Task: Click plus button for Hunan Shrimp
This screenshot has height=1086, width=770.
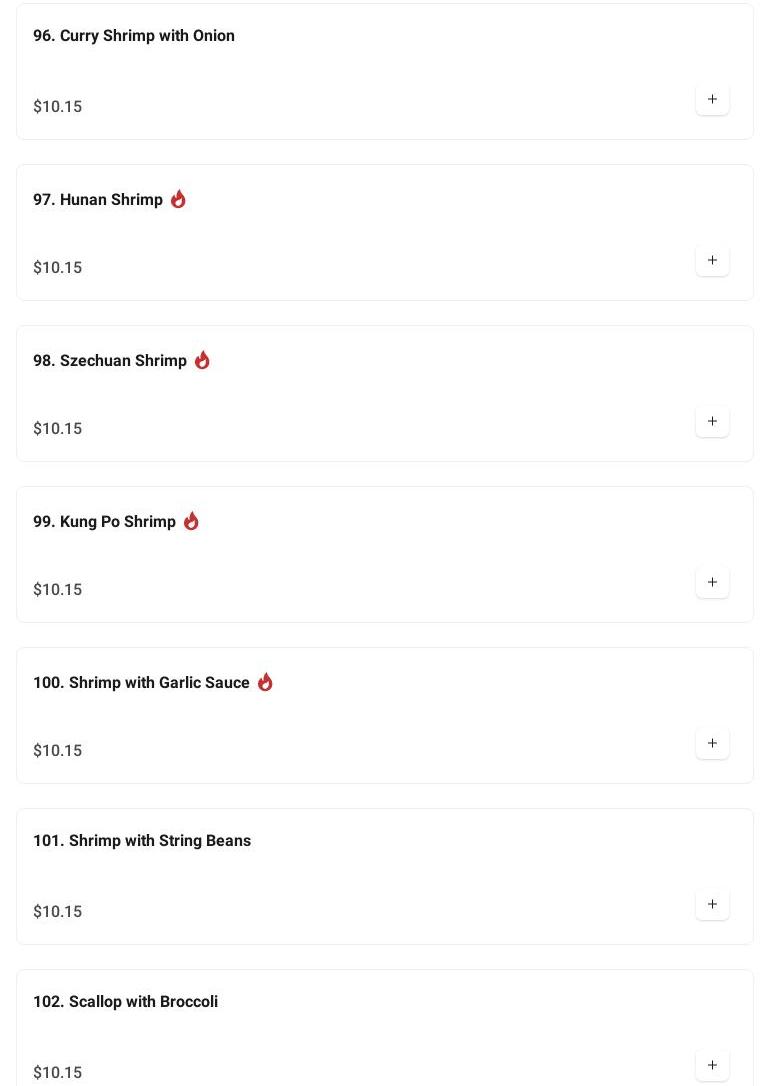Action: tap(712, 261)
